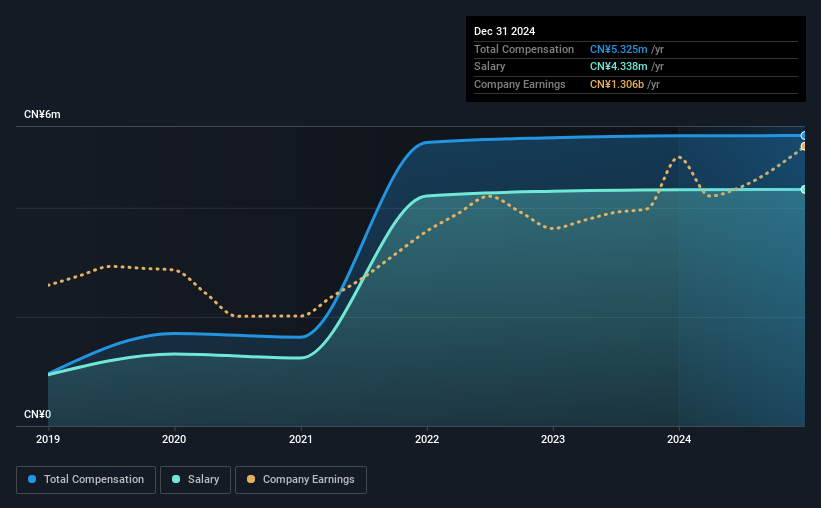Click the orange Company Earnings legend dot

click(251, 479)
